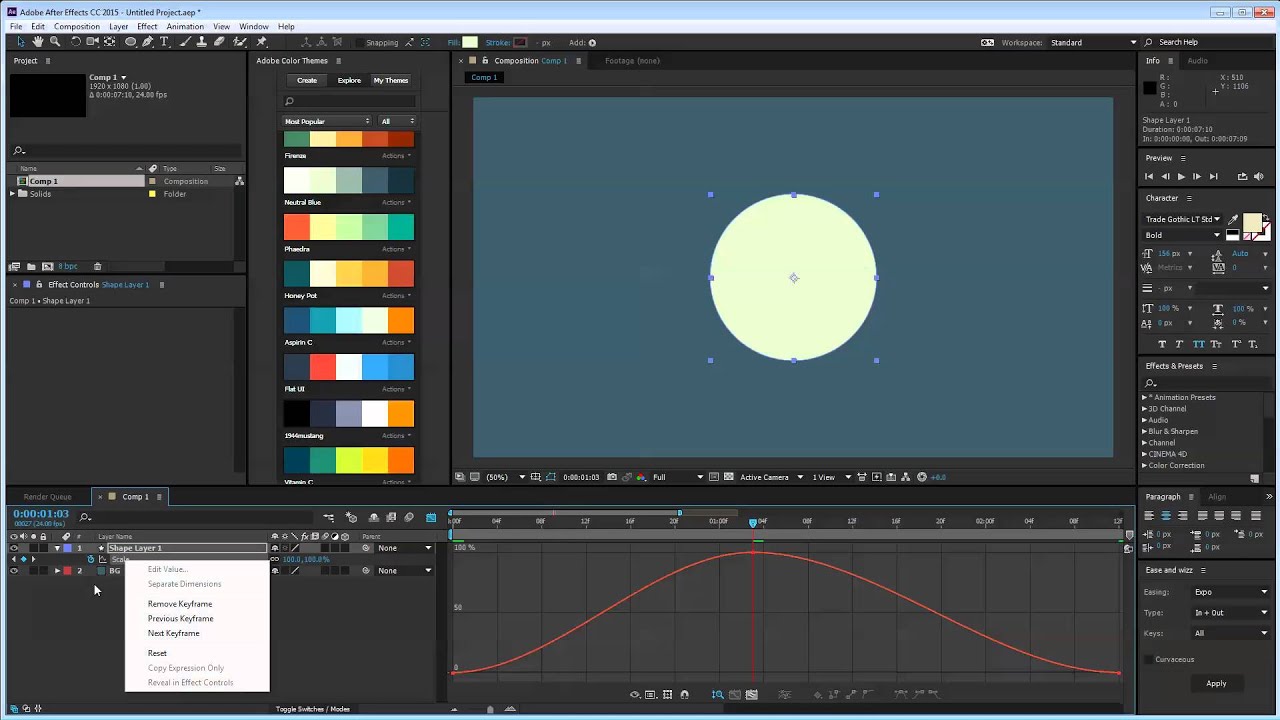
Task: Toggle Faux Bold style button in Character panel
Action: click(x=1162, y=344)
